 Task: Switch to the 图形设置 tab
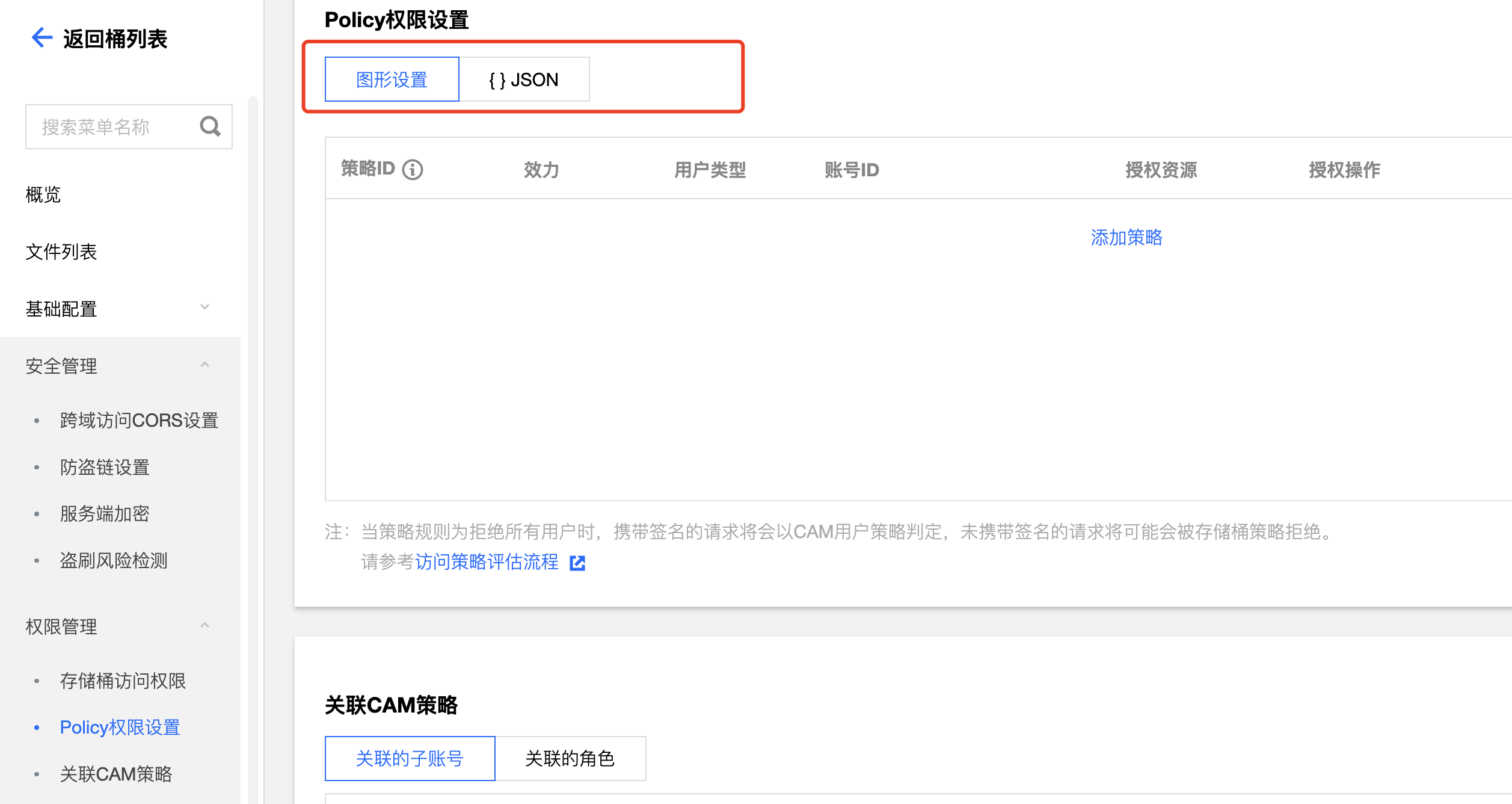[392, 79]
